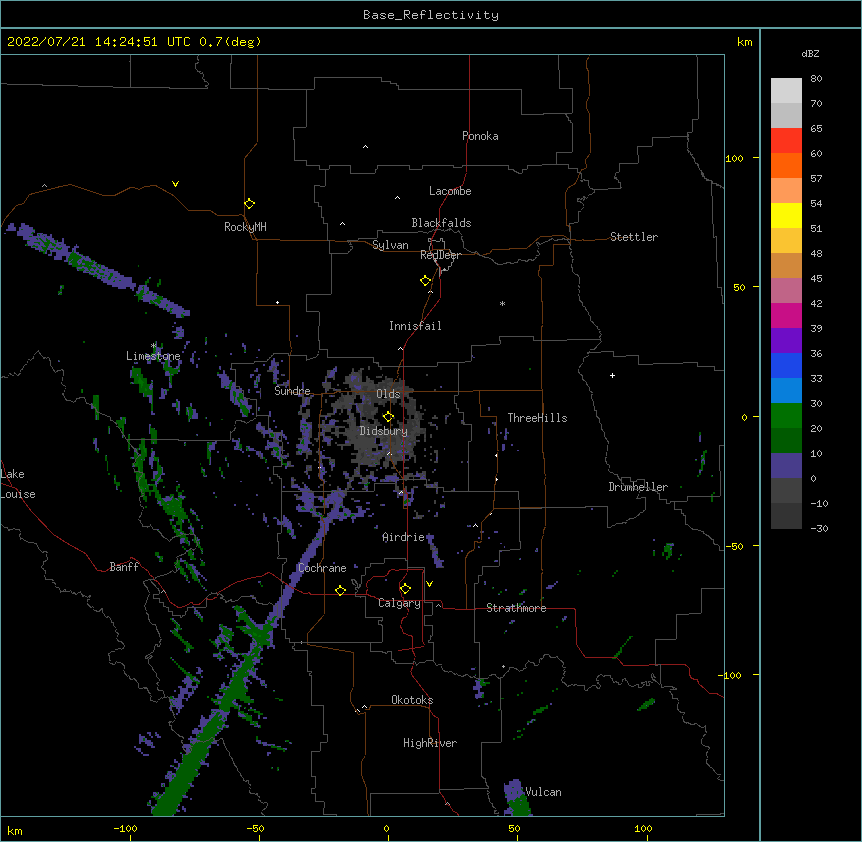Click the Calgary city label

(399, 603)
